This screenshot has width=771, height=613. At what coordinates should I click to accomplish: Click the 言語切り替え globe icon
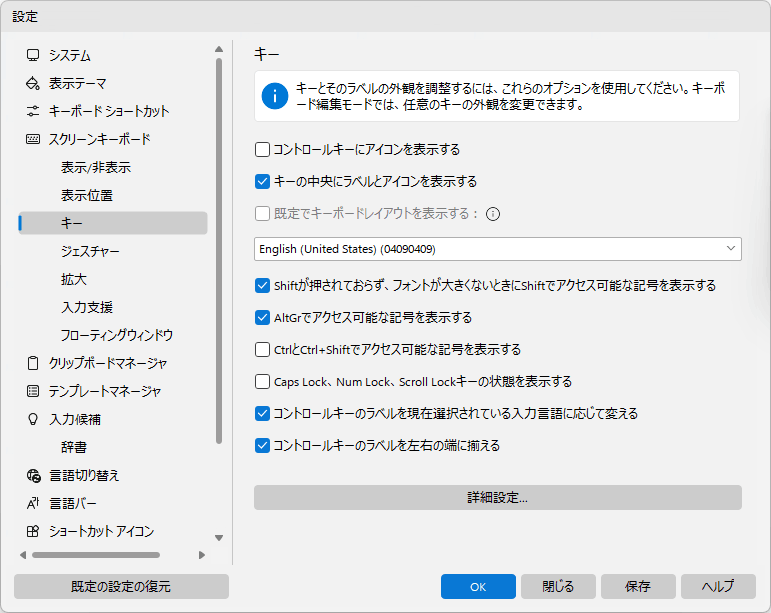click(x=33, y=475)
